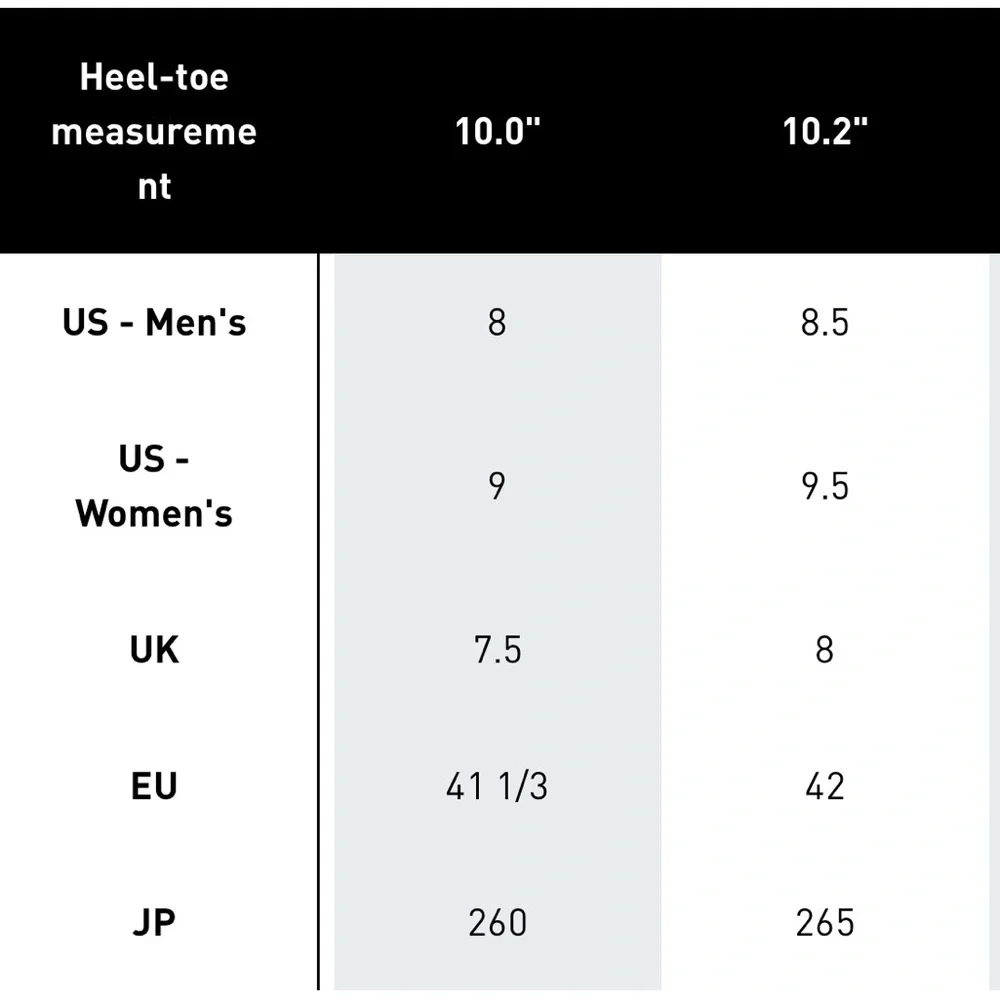Screen dimensions: 1000x1000
Task: Select the EU row label
Action: pyautogui.click(x=154, y=786)
